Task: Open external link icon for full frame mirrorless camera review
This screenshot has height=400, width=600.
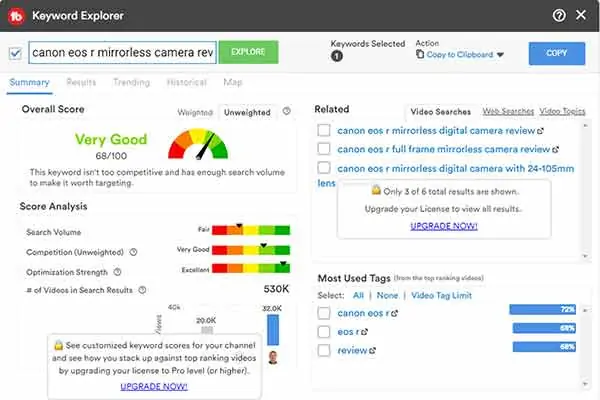Action: pos(555,150)
